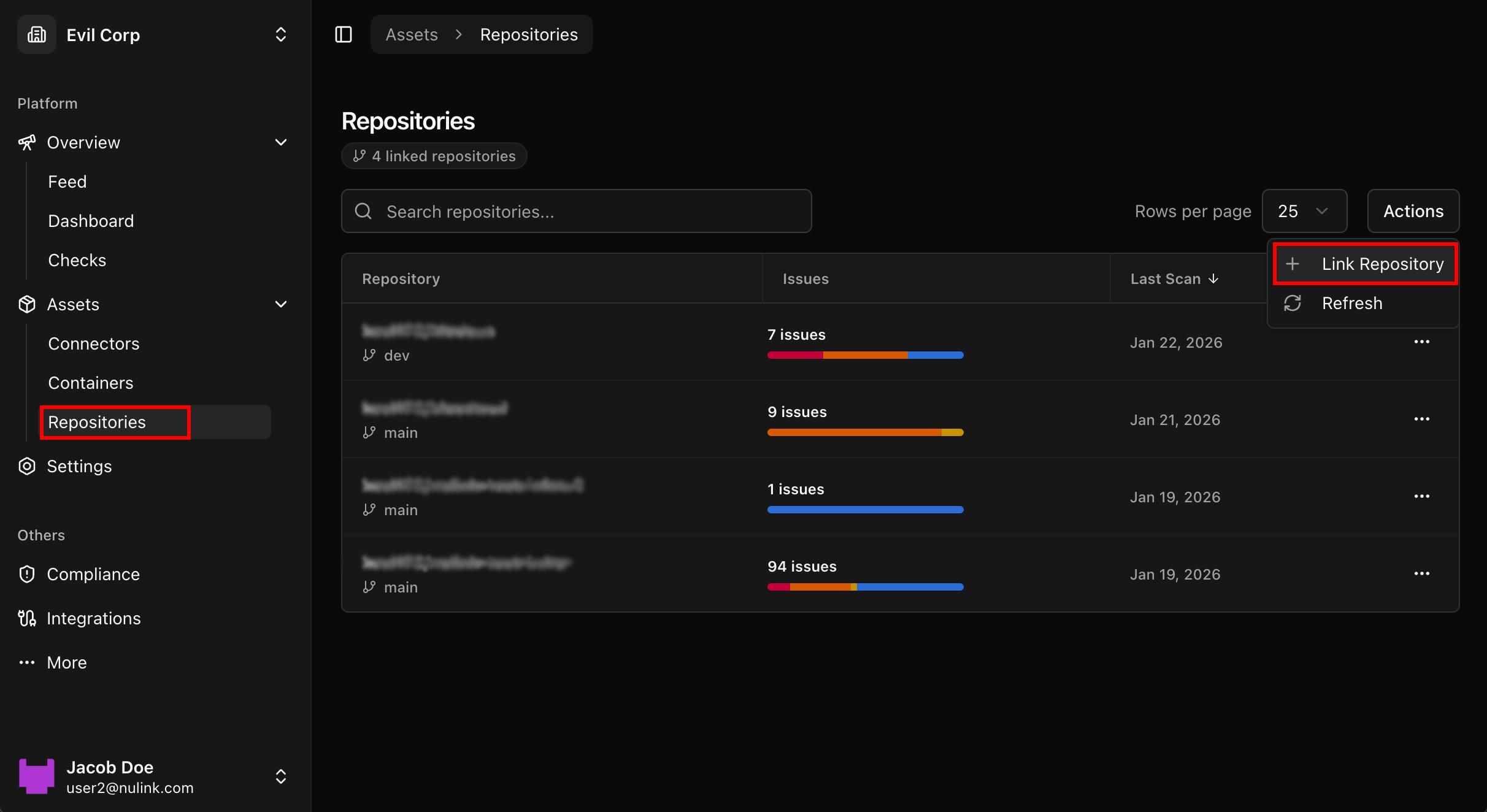Click the Refresh icon in Actions menu
1487x812 pixels.
[1293, 303]
